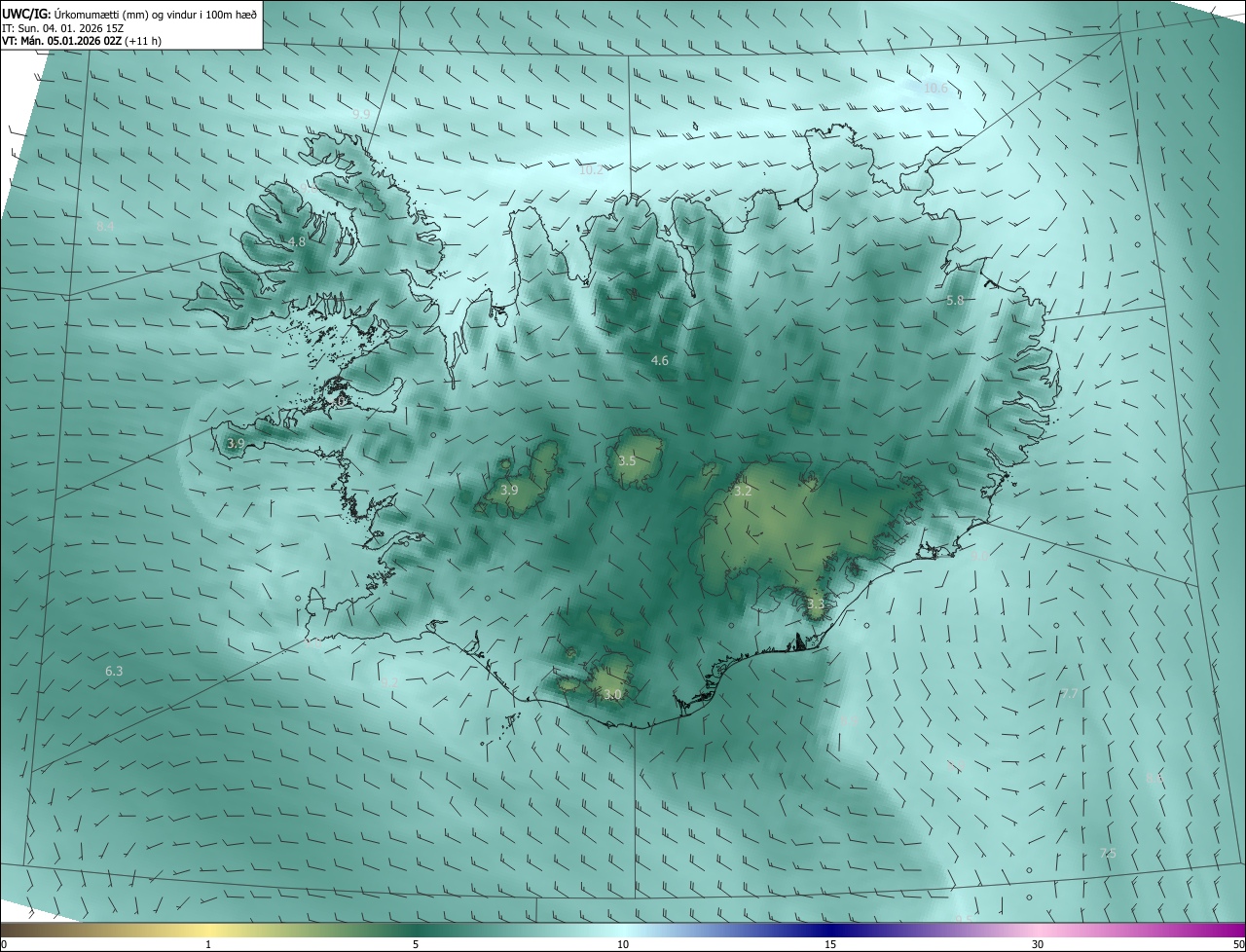The width and height of the screenshot is (1246, 952).
Task: Select the 'IT: Sun. 04. 01. 2026 15Z' line
Action: pos(64,28)
